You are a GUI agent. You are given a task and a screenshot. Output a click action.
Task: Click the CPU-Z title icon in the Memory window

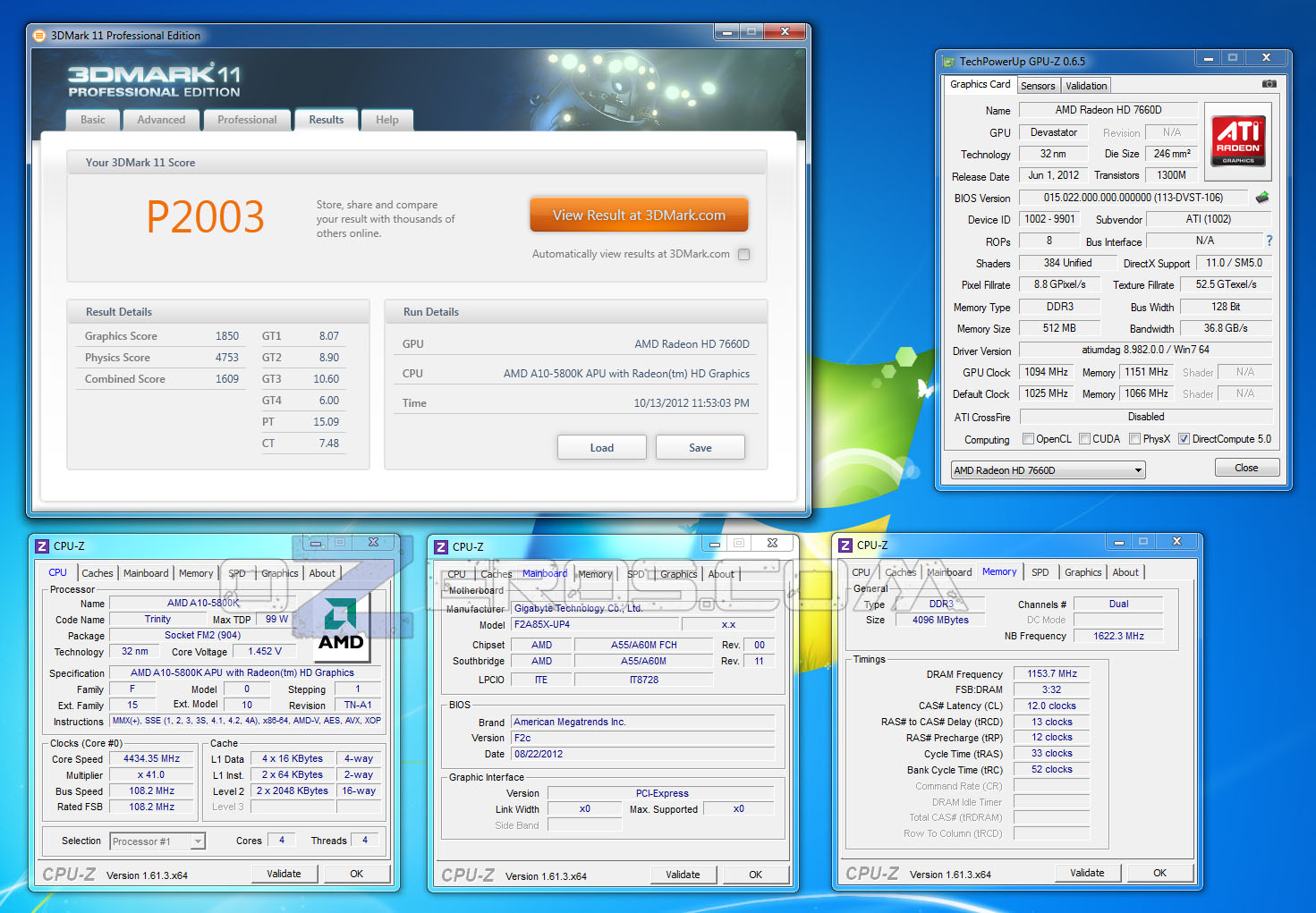click(845, 545)
